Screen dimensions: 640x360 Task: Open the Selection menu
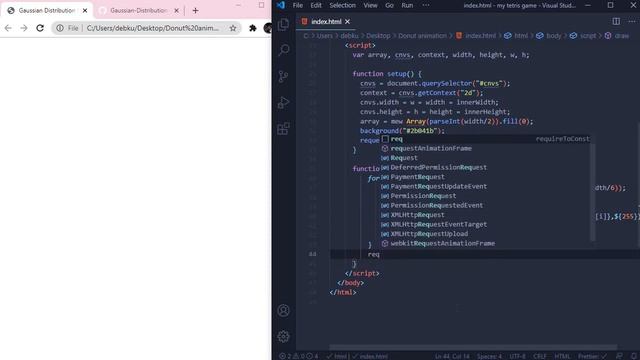point(342,5)
